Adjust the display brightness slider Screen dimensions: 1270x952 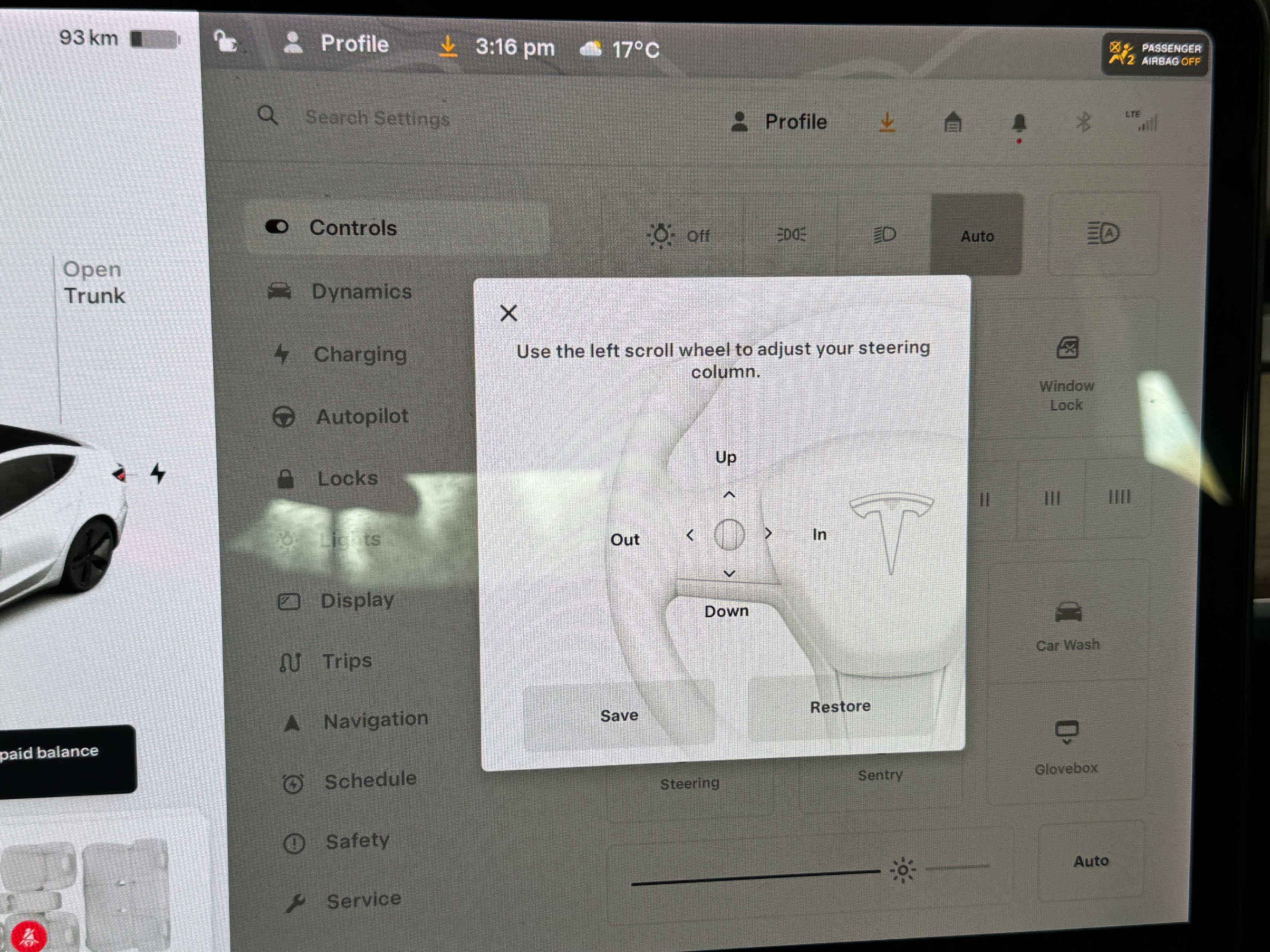point(902,870)
